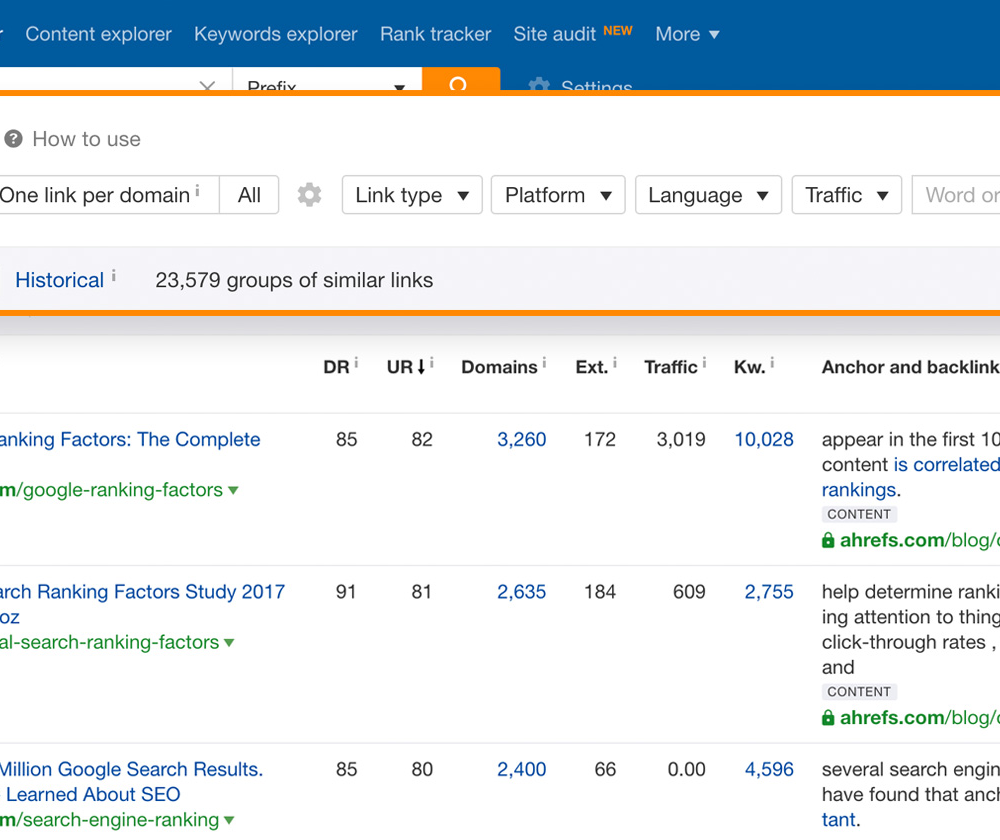Click the info icon next to Kw. column header
Viewport: 1000px width, 840px height.
click(772, 363)
